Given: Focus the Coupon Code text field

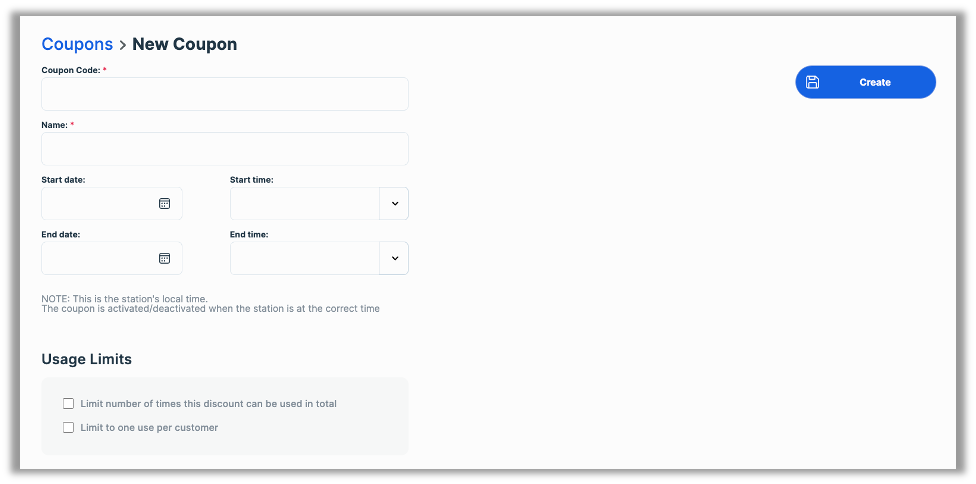Looking at the screenshot, I should (224, 94).
